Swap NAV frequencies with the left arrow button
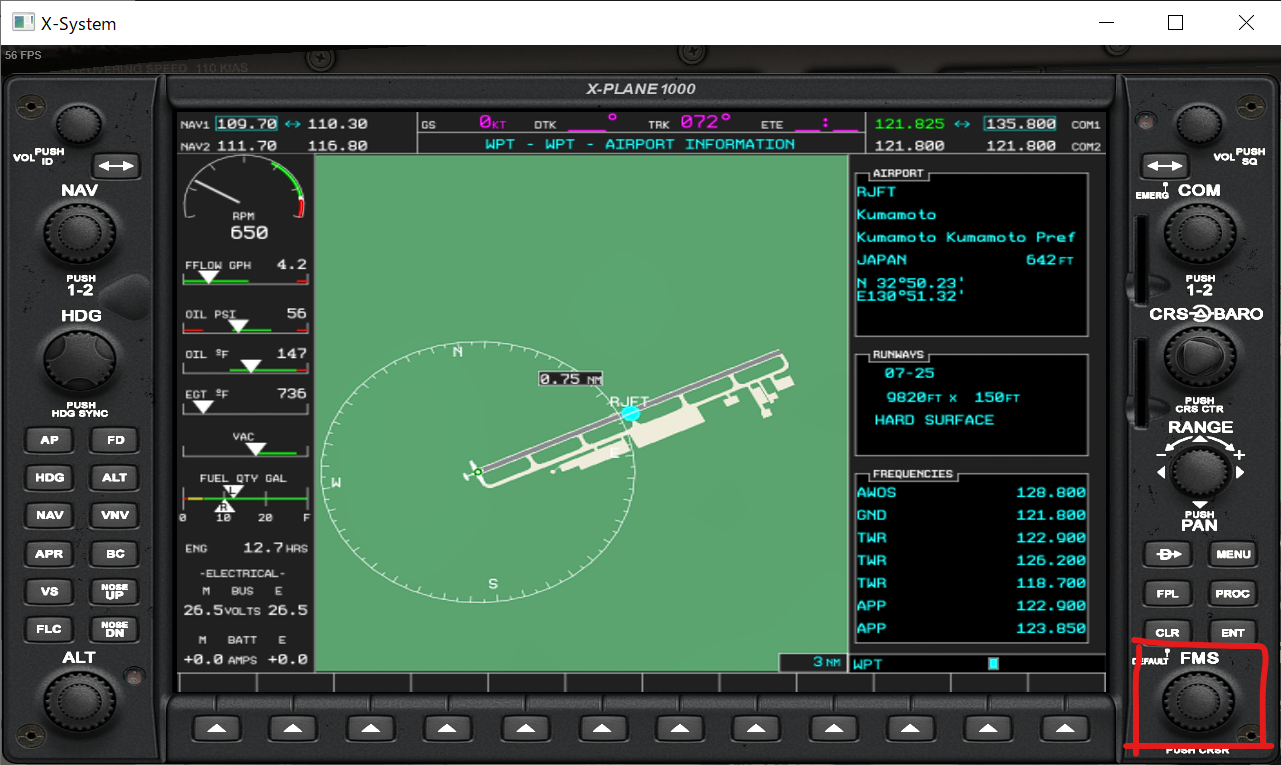The width and height of the screenshot is (1281, 765). point(116,165)
